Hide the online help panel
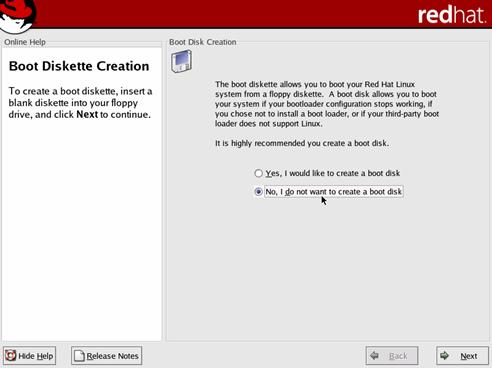The image size is (492, 368). coord(30,356)
